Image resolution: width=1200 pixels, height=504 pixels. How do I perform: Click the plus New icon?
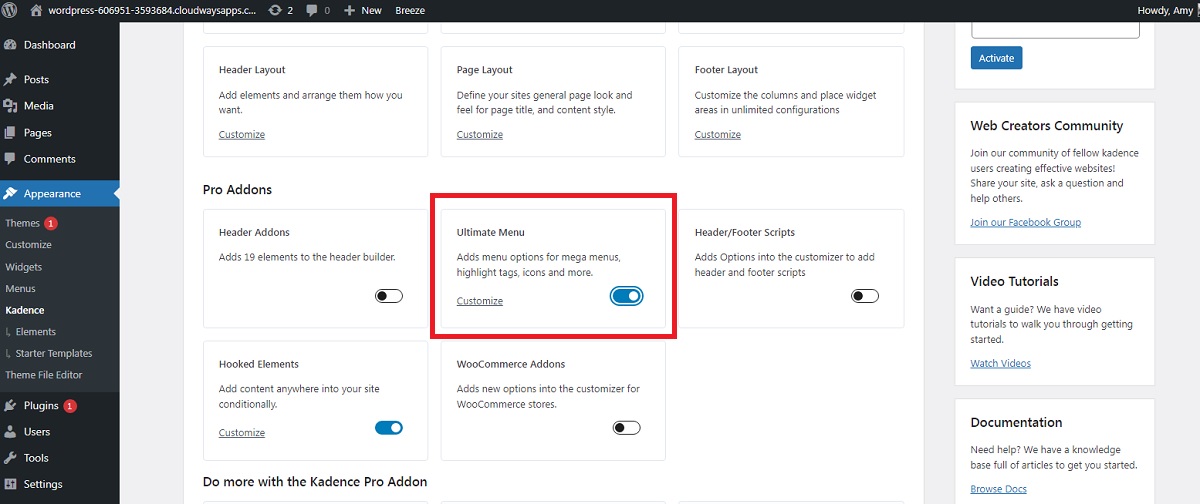point(350,10)
